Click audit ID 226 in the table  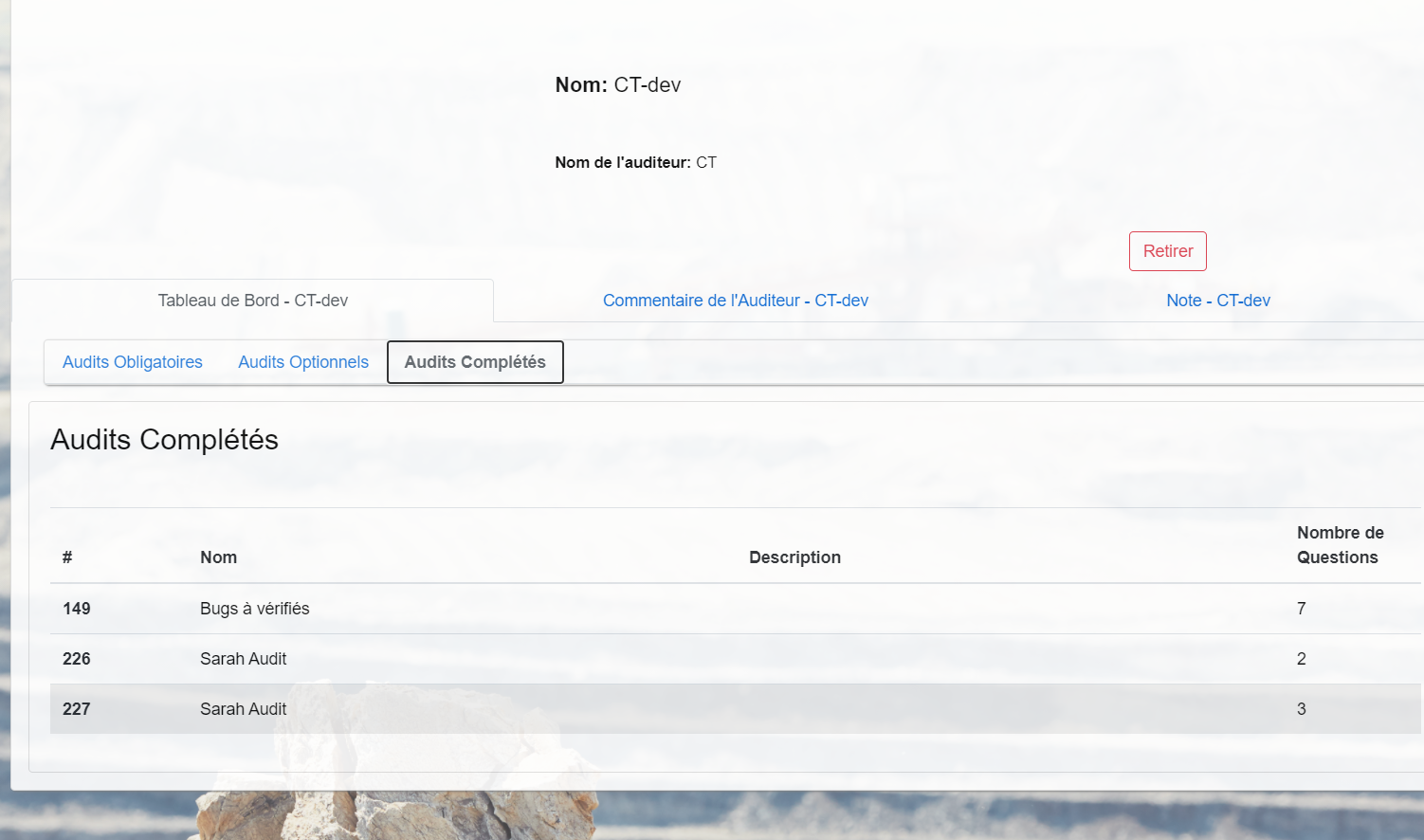click(77, 659)
